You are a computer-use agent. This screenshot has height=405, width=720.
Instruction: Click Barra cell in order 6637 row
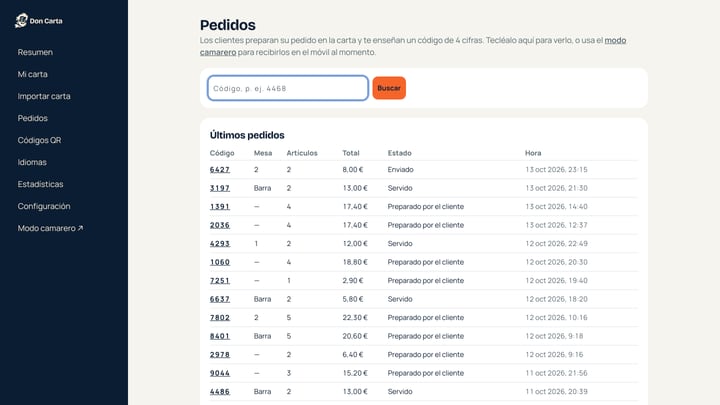pos(262,299)
